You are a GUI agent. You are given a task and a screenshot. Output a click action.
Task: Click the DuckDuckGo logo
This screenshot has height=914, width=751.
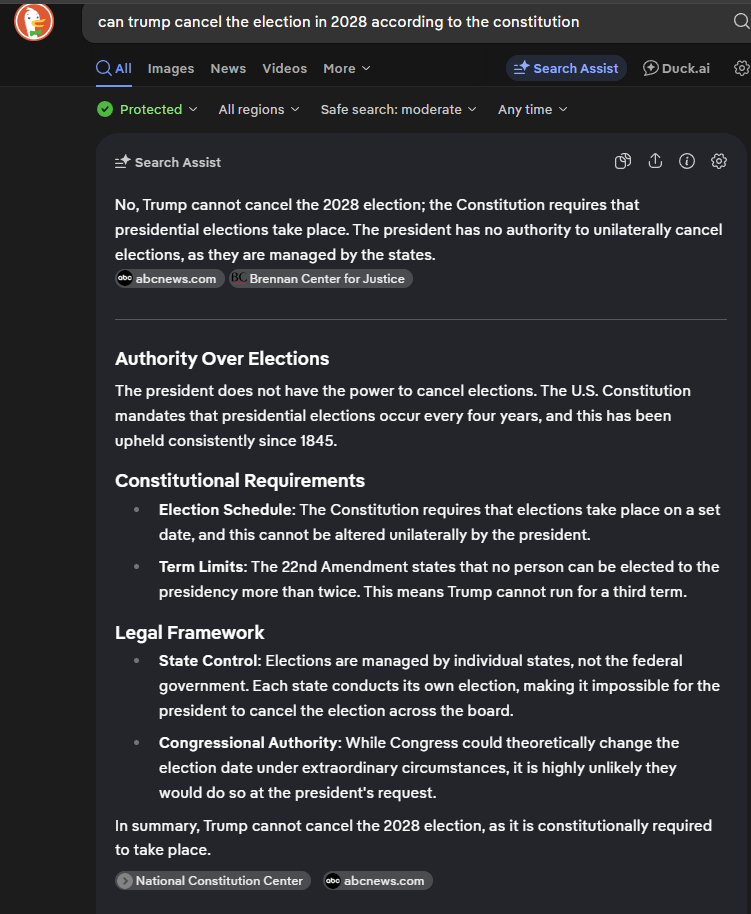click(x=34, y=22)
